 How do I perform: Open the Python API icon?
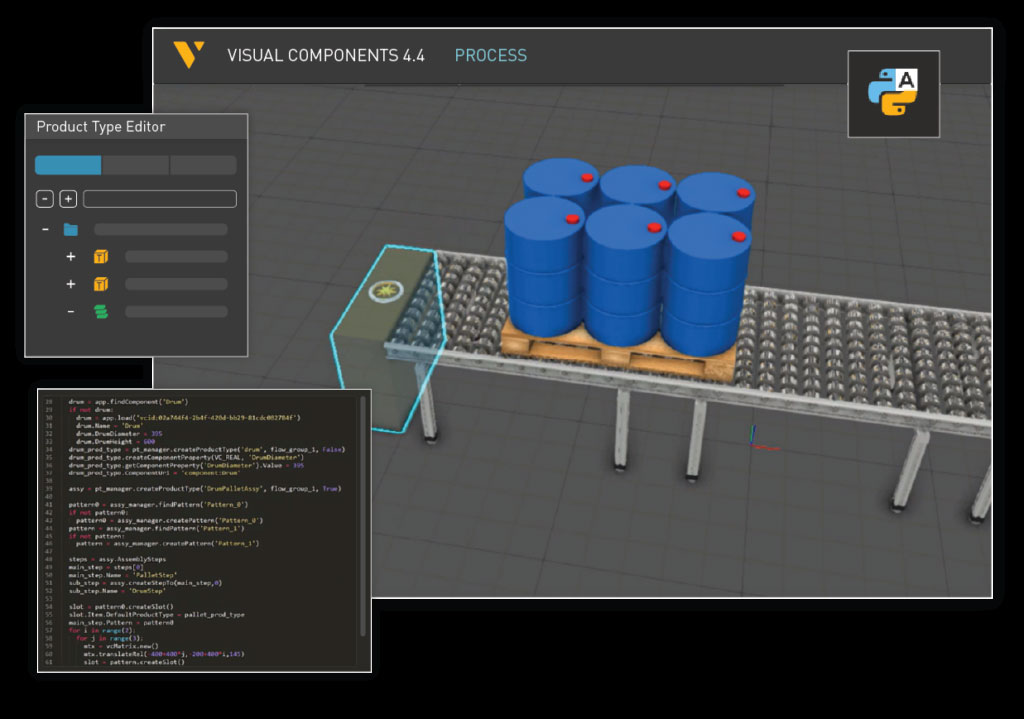(893, 94)
